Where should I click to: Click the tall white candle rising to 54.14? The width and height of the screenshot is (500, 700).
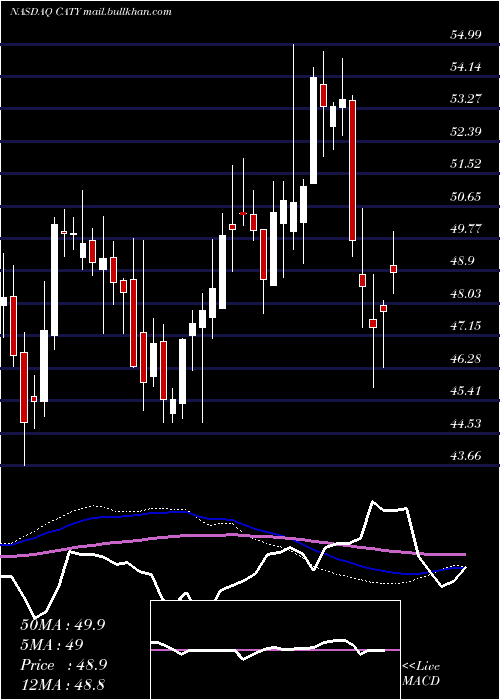313,130
